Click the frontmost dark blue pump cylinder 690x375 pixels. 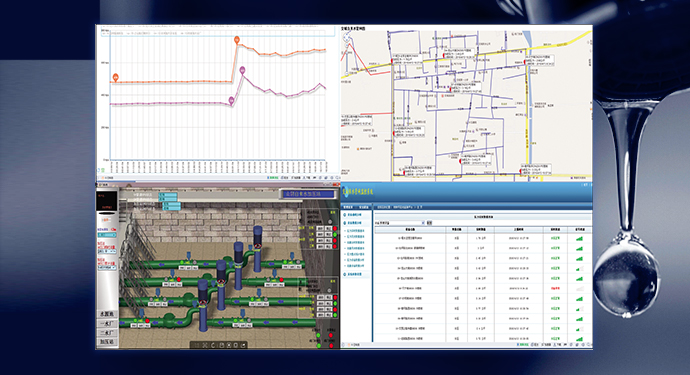pyautogui.click(x=203, y=305)
